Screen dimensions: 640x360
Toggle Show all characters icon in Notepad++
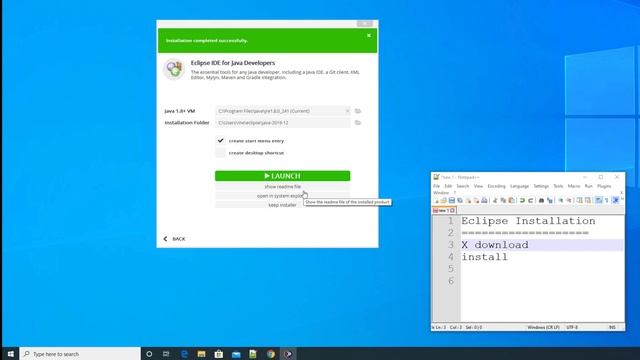pyautogui.click(x=607, y=200)
